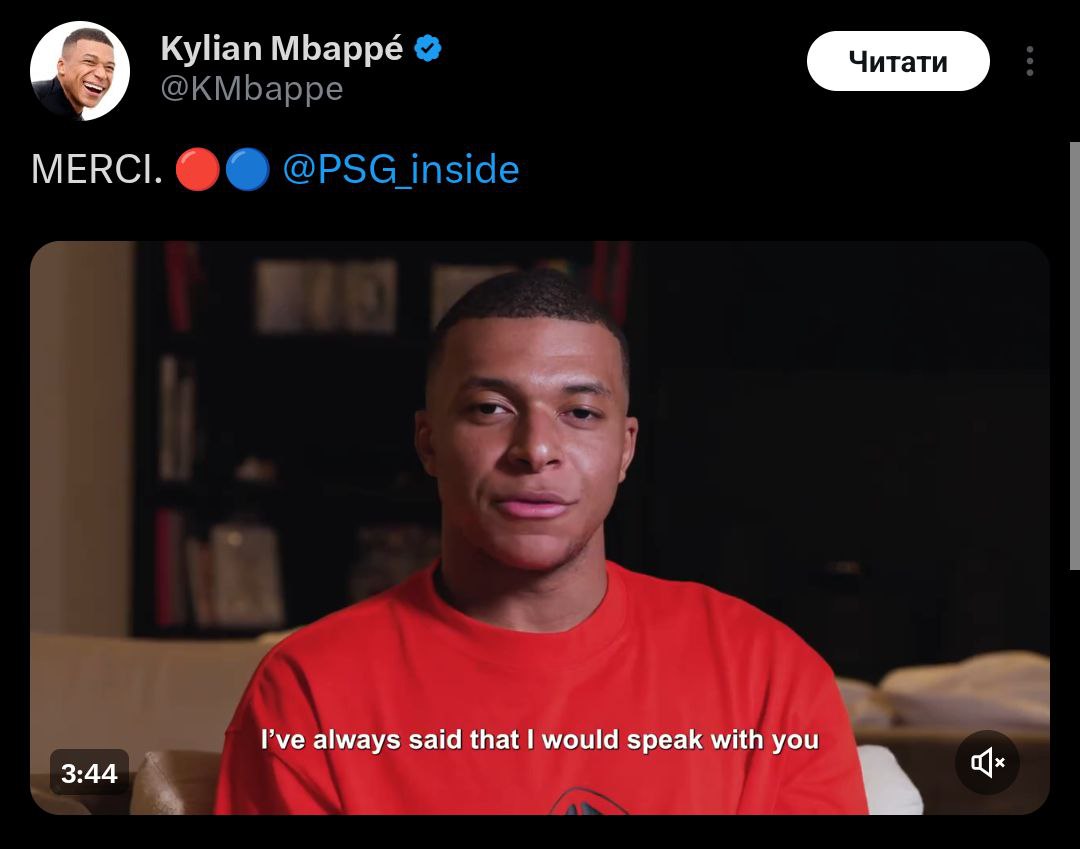The image size is (1080, 849).
Task: Visit the @KMbappe handle link
Action: tap(251, 89)
